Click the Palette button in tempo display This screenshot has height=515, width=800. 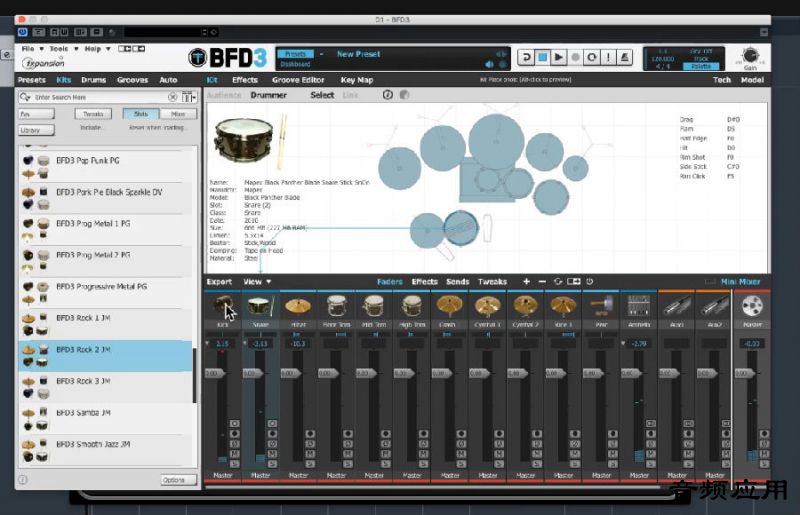(701, 66)
